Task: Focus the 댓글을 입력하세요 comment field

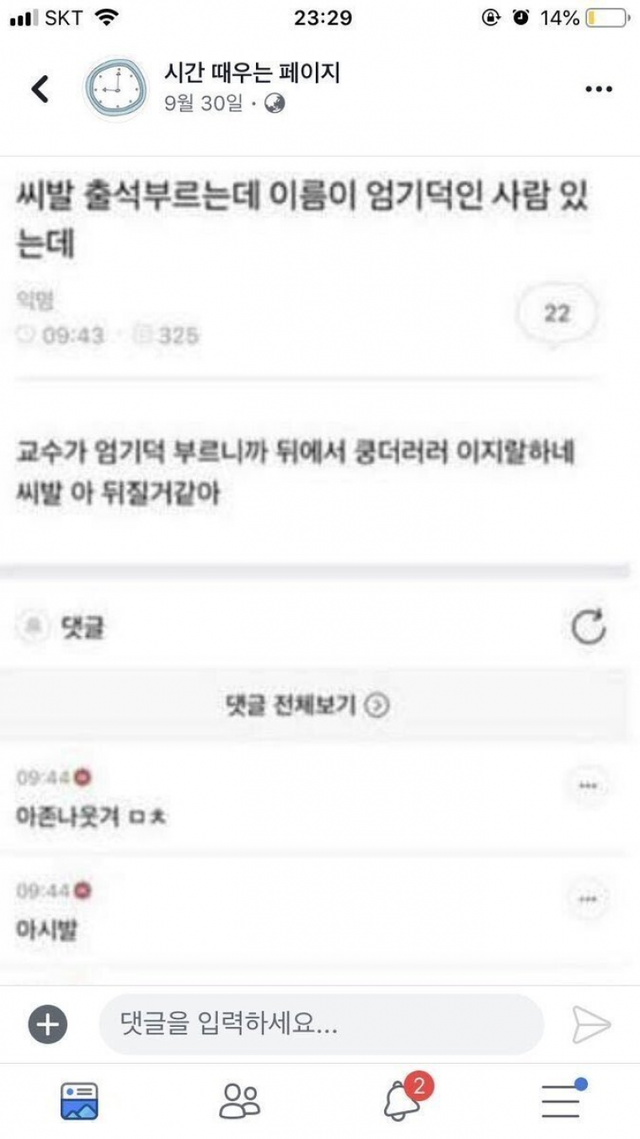Action: pyautogui.click(x=321, y=1025)
